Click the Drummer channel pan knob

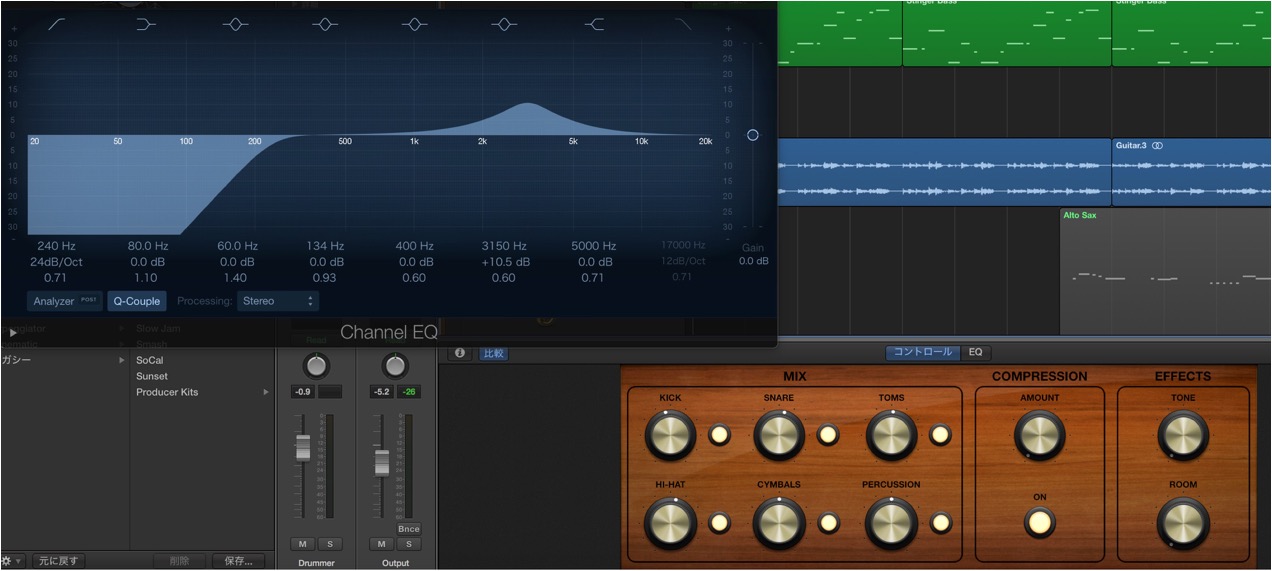coord(316,366)
